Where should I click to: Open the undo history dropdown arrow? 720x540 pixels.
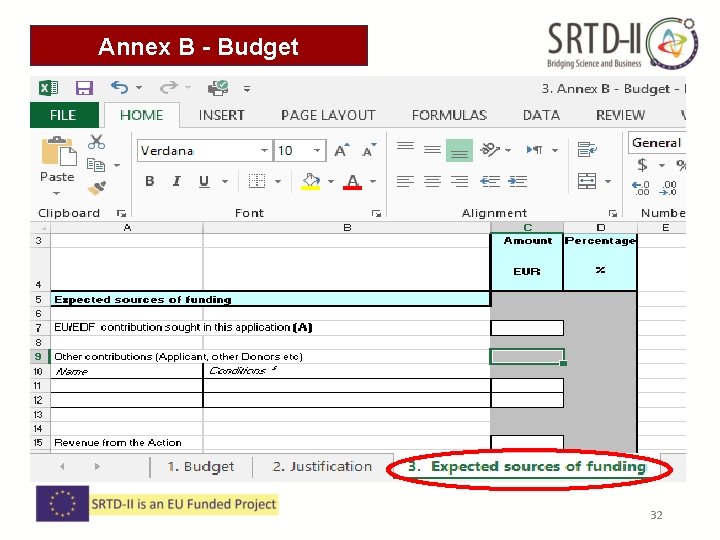coord(139,88)
